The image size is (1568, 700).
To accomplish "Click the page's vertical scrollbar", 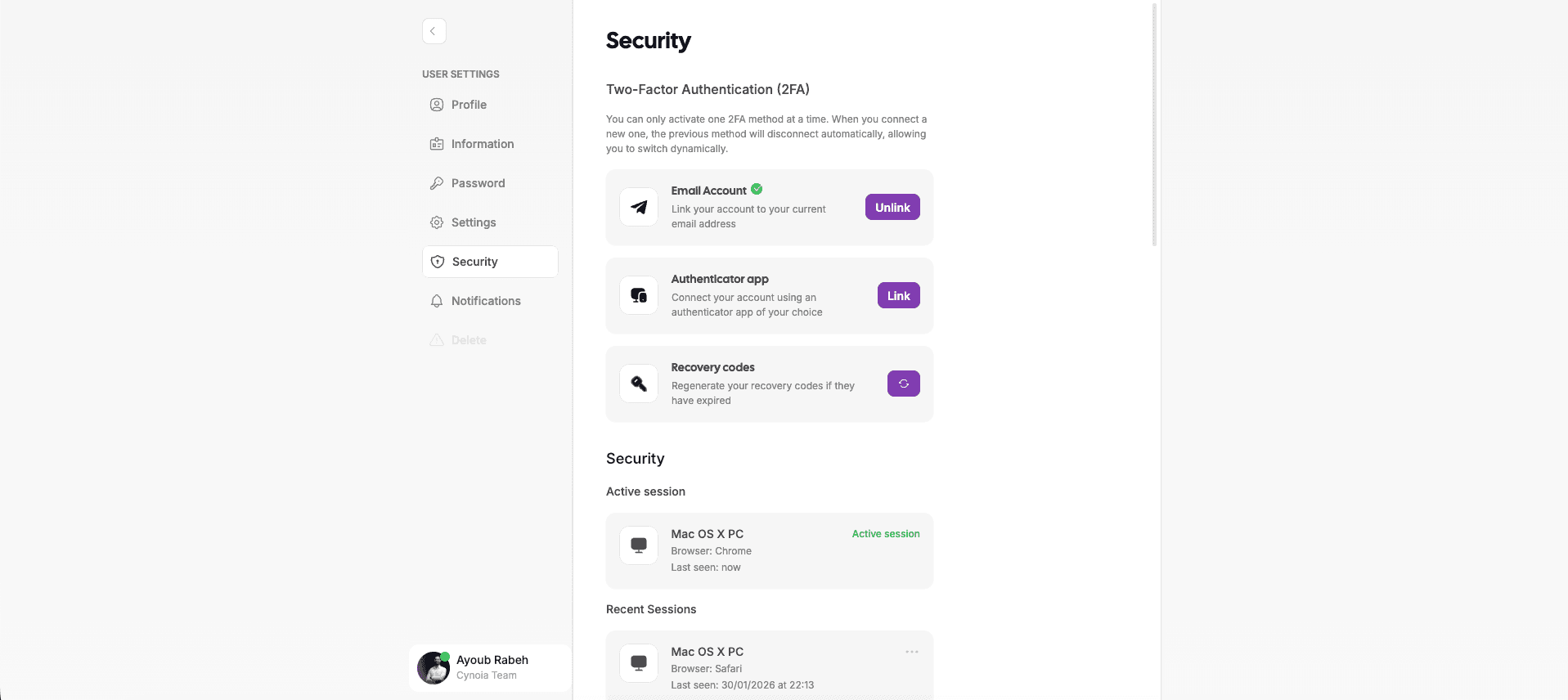I will [1154, 123].
